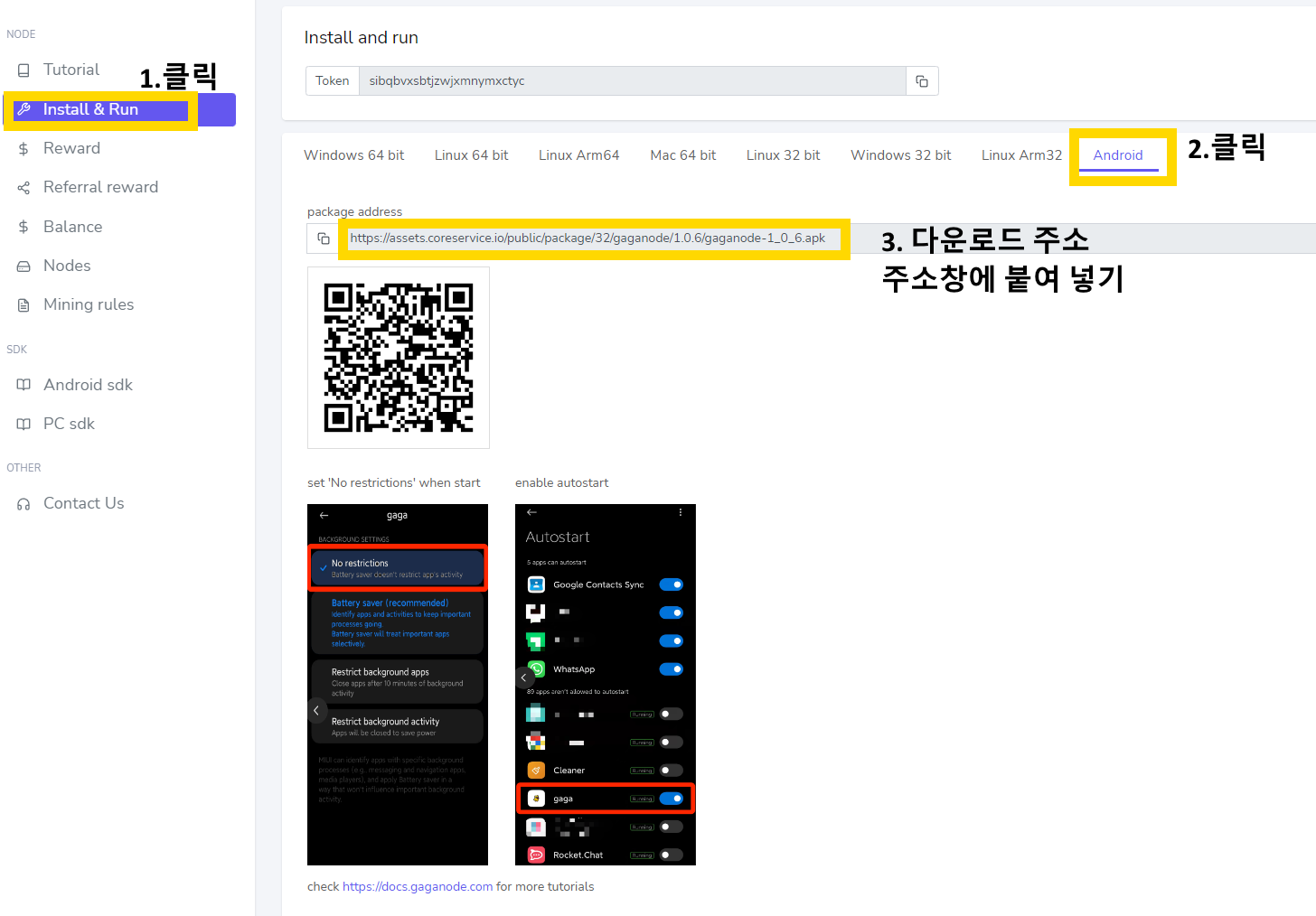1316x916 pixels.
Task: Open Mining rules page
Action: (x=89, y=304)
